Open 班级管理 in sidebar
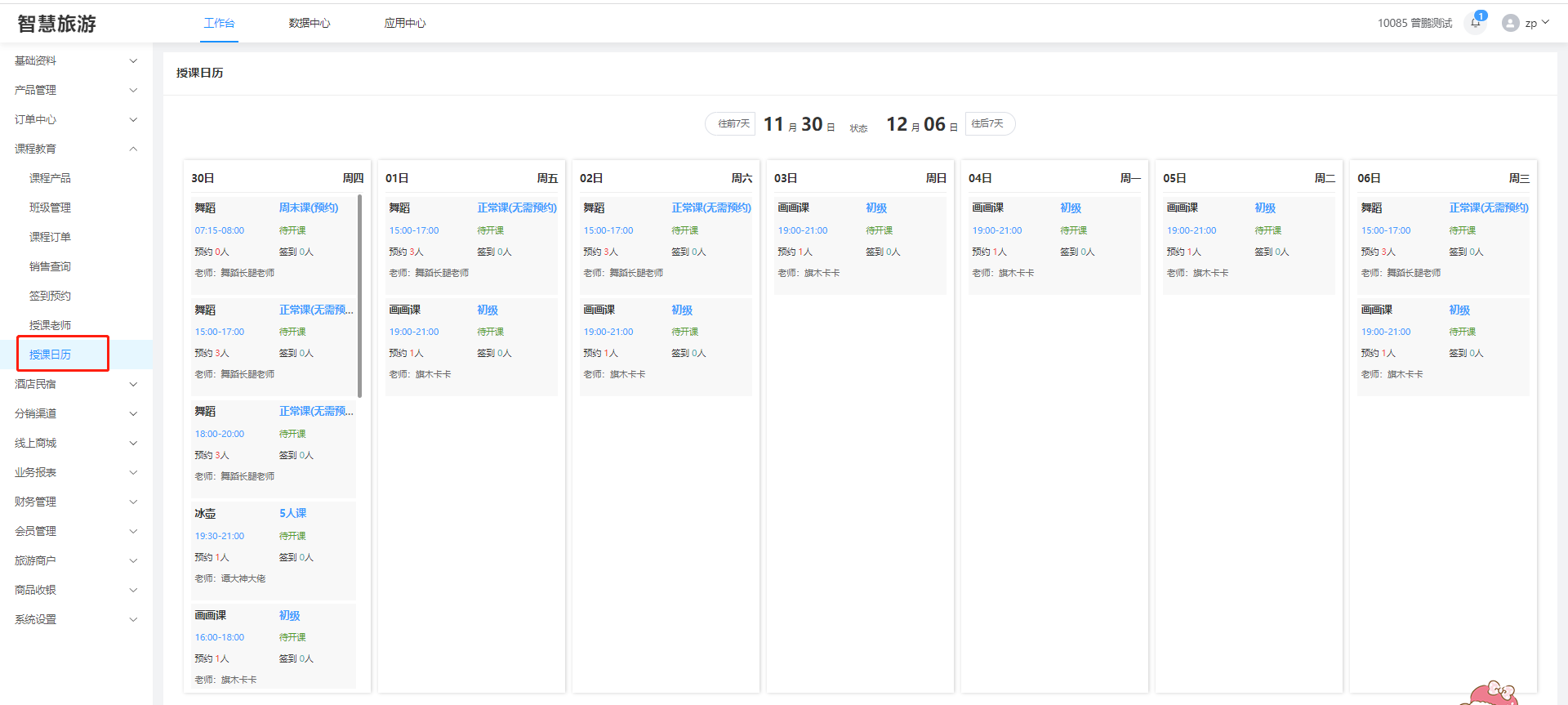Image resolution: width=1568 pixels, height=705 pixels. click(x=50, y=207)
